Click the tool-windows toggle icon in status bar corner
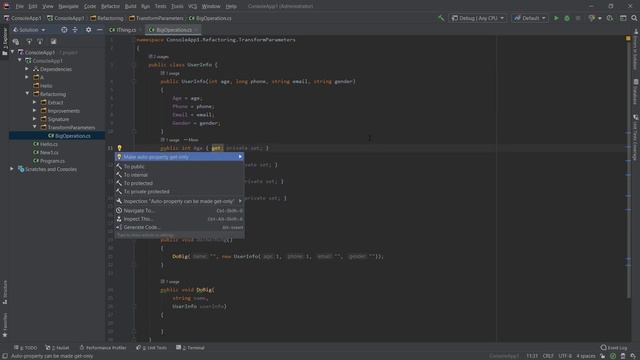 [4, 356]
